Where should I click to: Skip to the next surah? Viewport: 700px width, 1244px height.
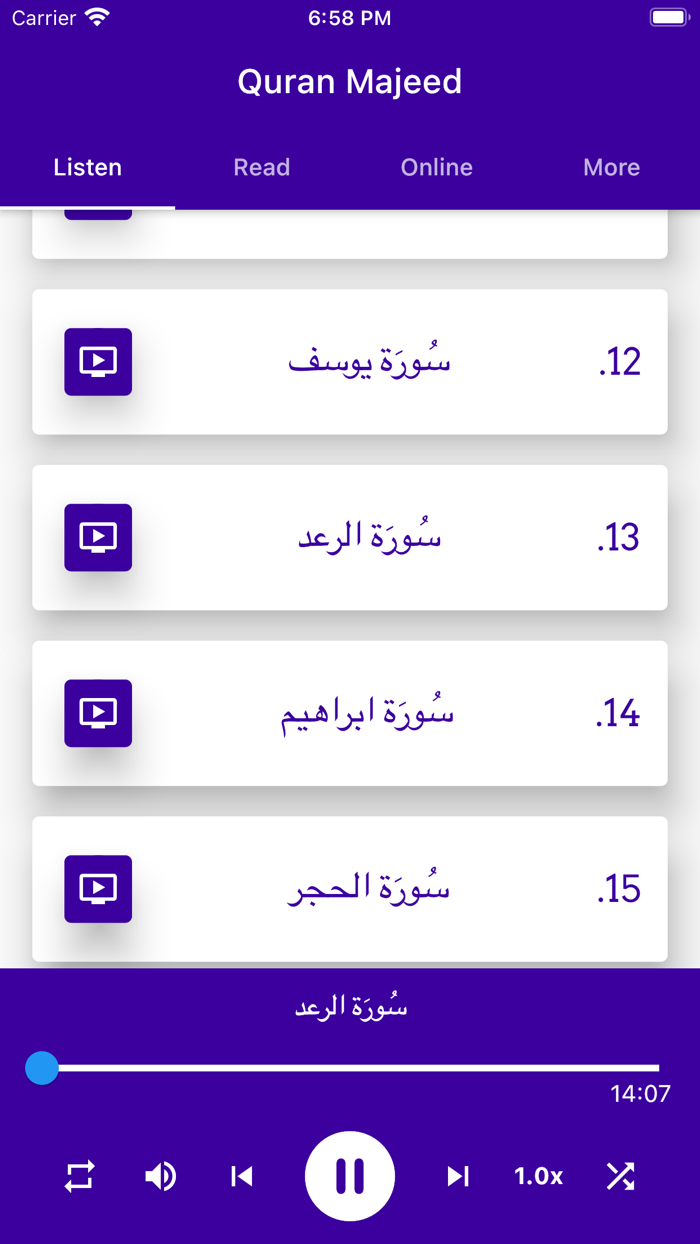tap(458, 1176)
